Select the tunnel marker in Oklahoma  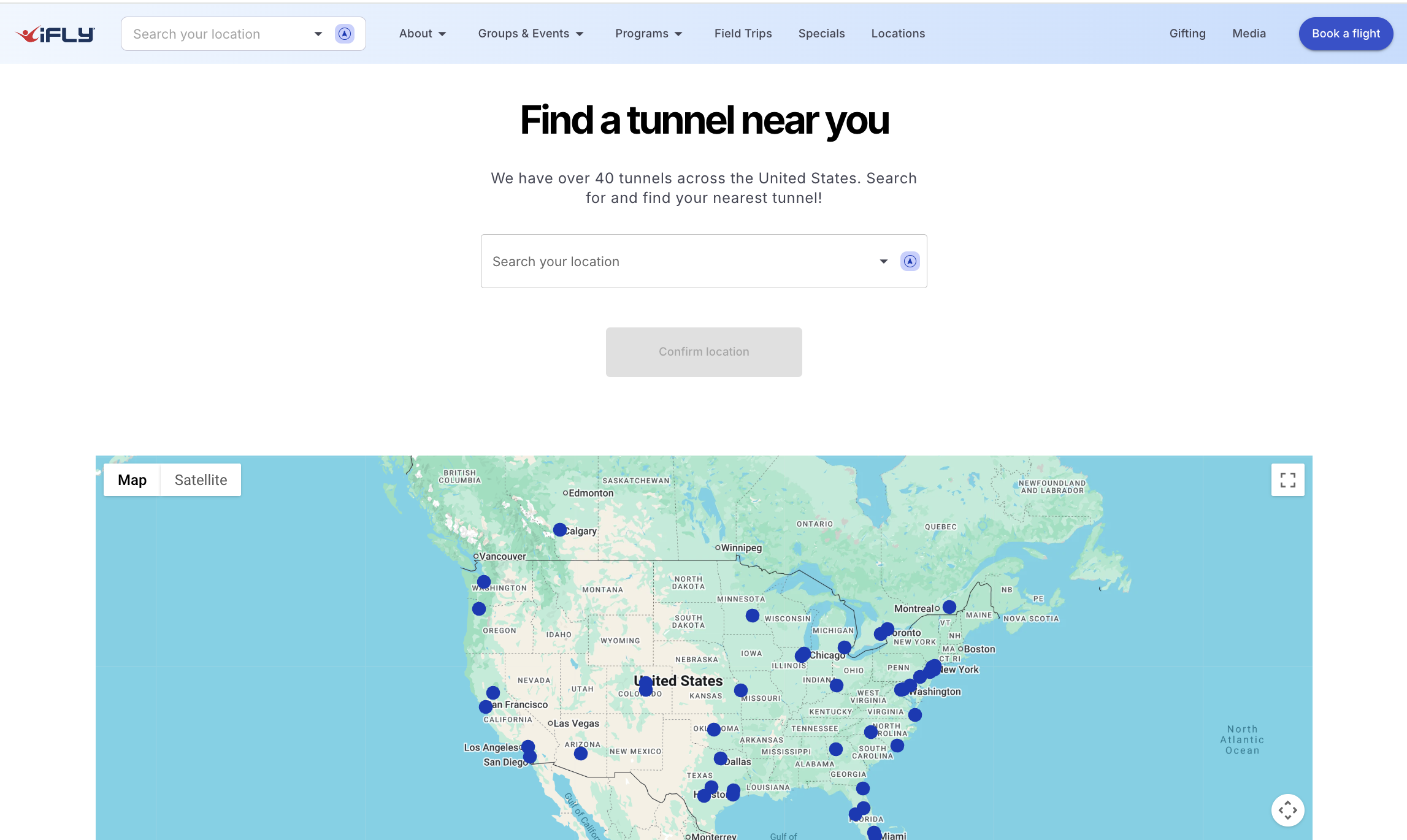point(714,730)
